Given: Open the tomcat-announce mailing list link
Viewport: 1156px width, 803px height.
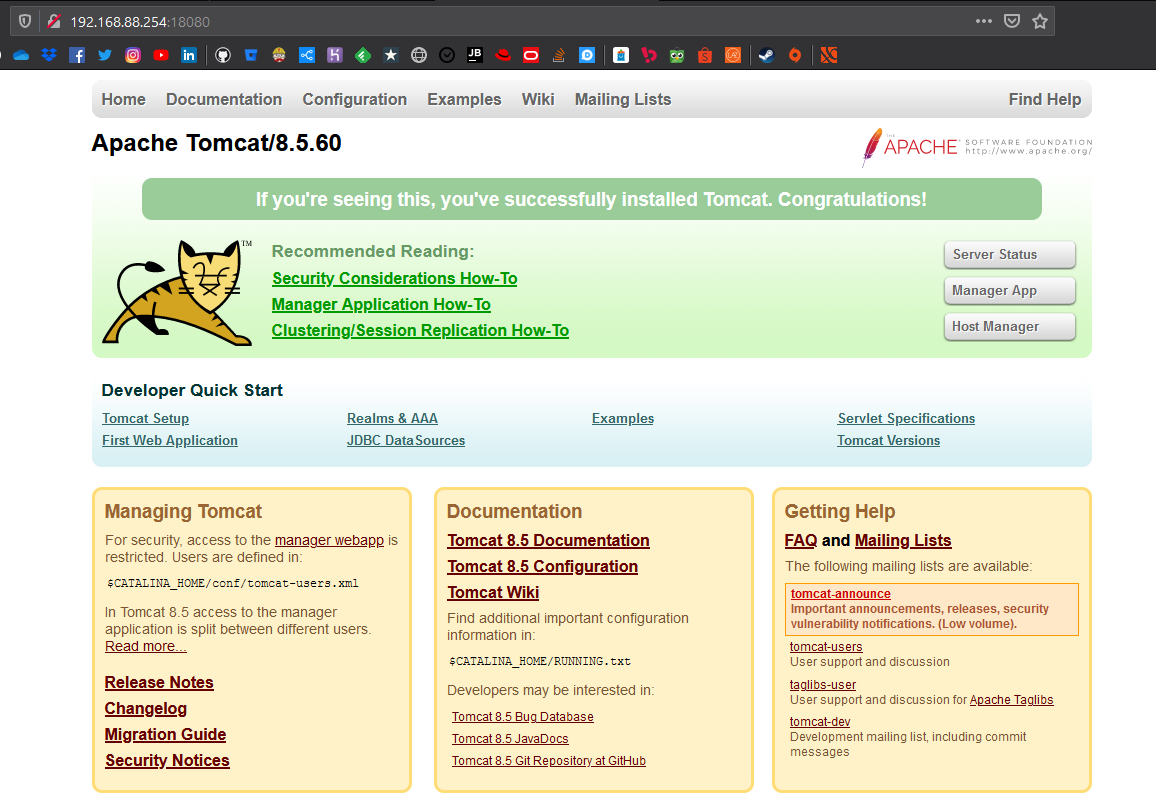Looking at the screenshot, I should (x=840, y=594).
